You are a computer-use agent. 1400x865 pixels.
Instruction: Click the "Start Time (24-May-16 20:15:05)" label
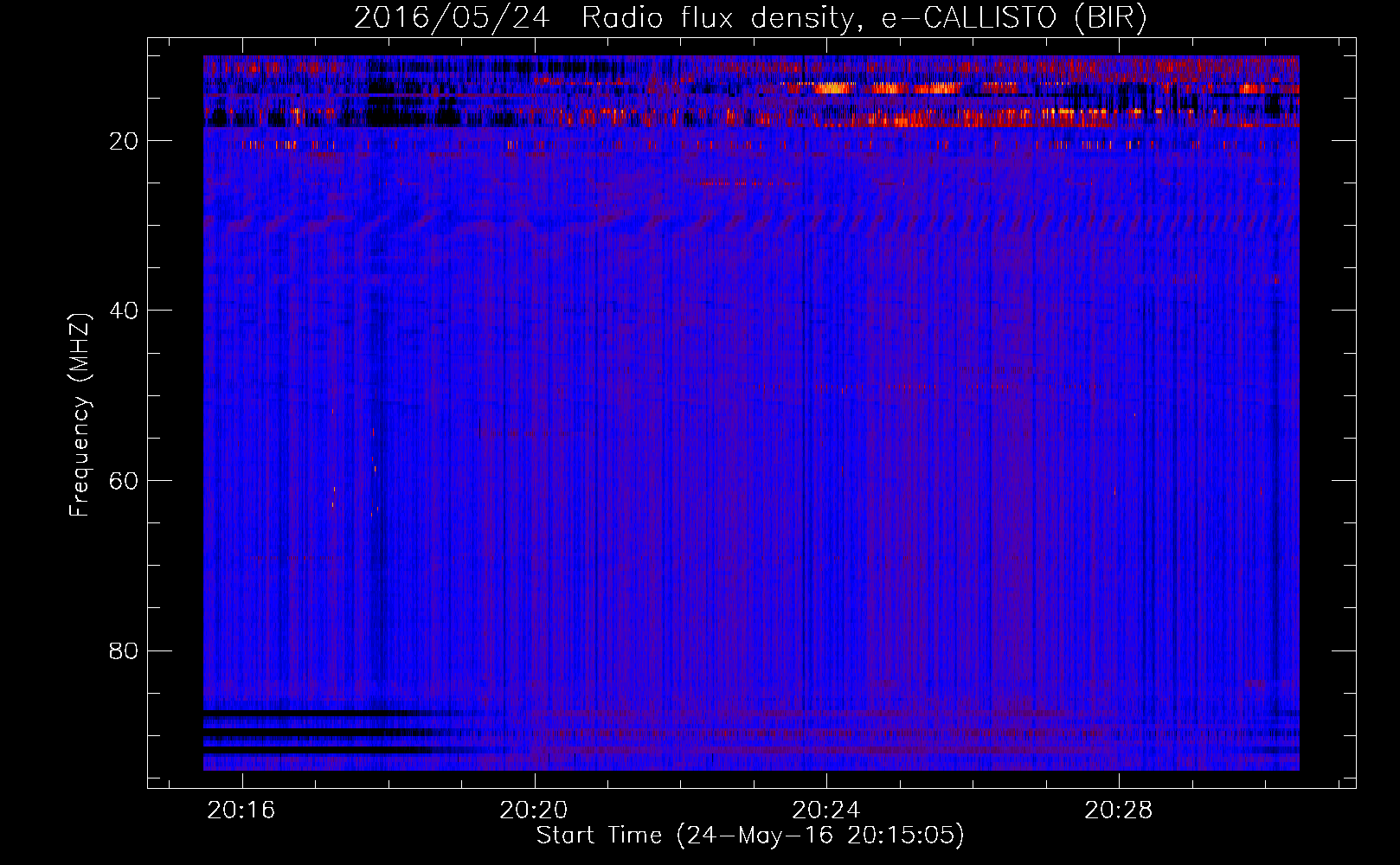(x=750, y=836)
